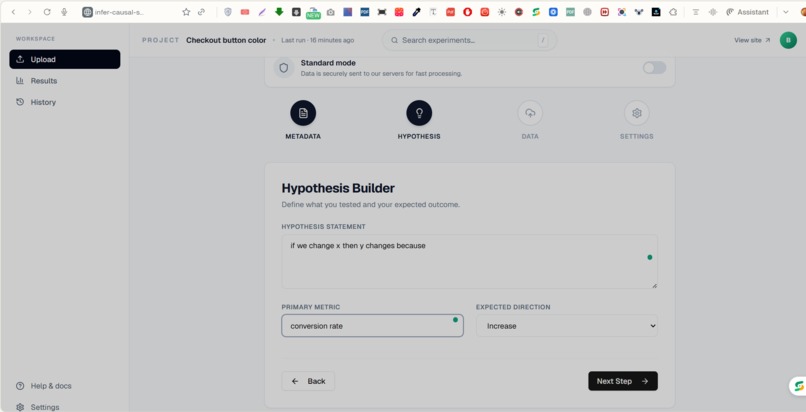Bookmark the page with the star icon
Image resolution: width=806 pixels, height=412 pixels.
186,12
